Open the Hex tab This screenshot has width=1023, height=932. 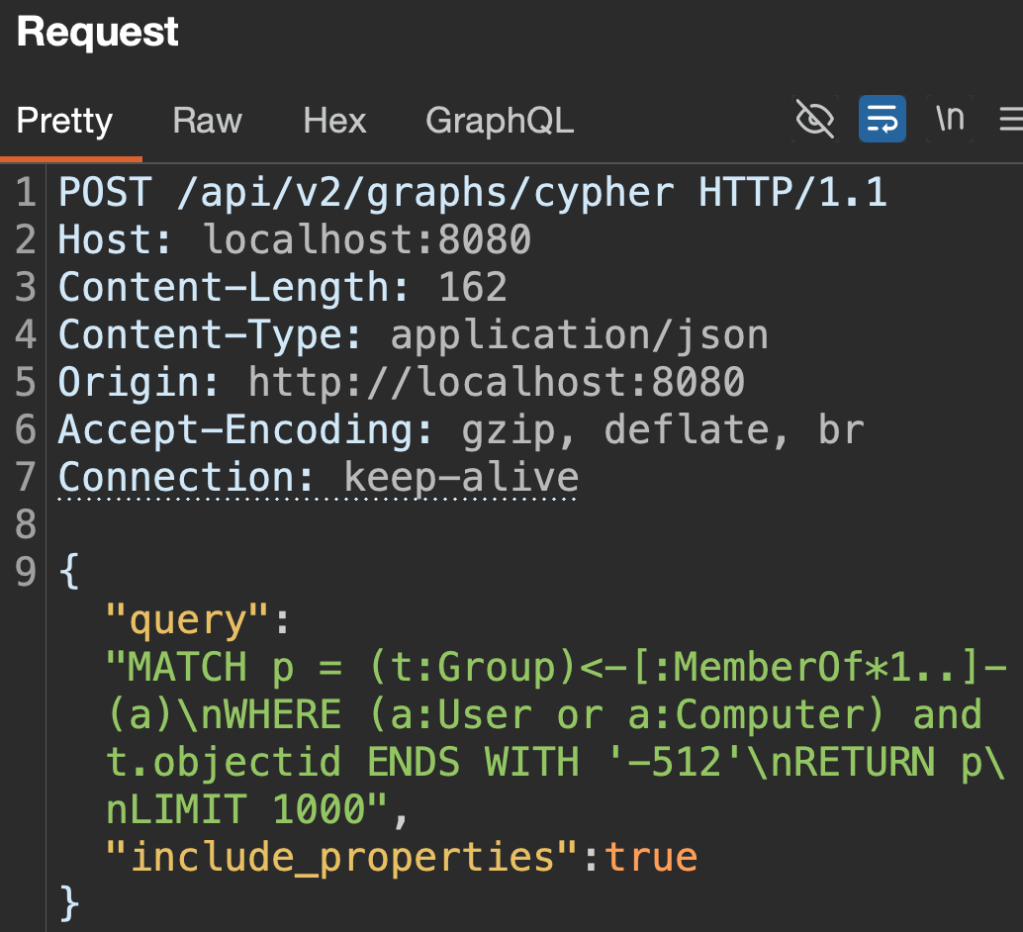(335, 121)
